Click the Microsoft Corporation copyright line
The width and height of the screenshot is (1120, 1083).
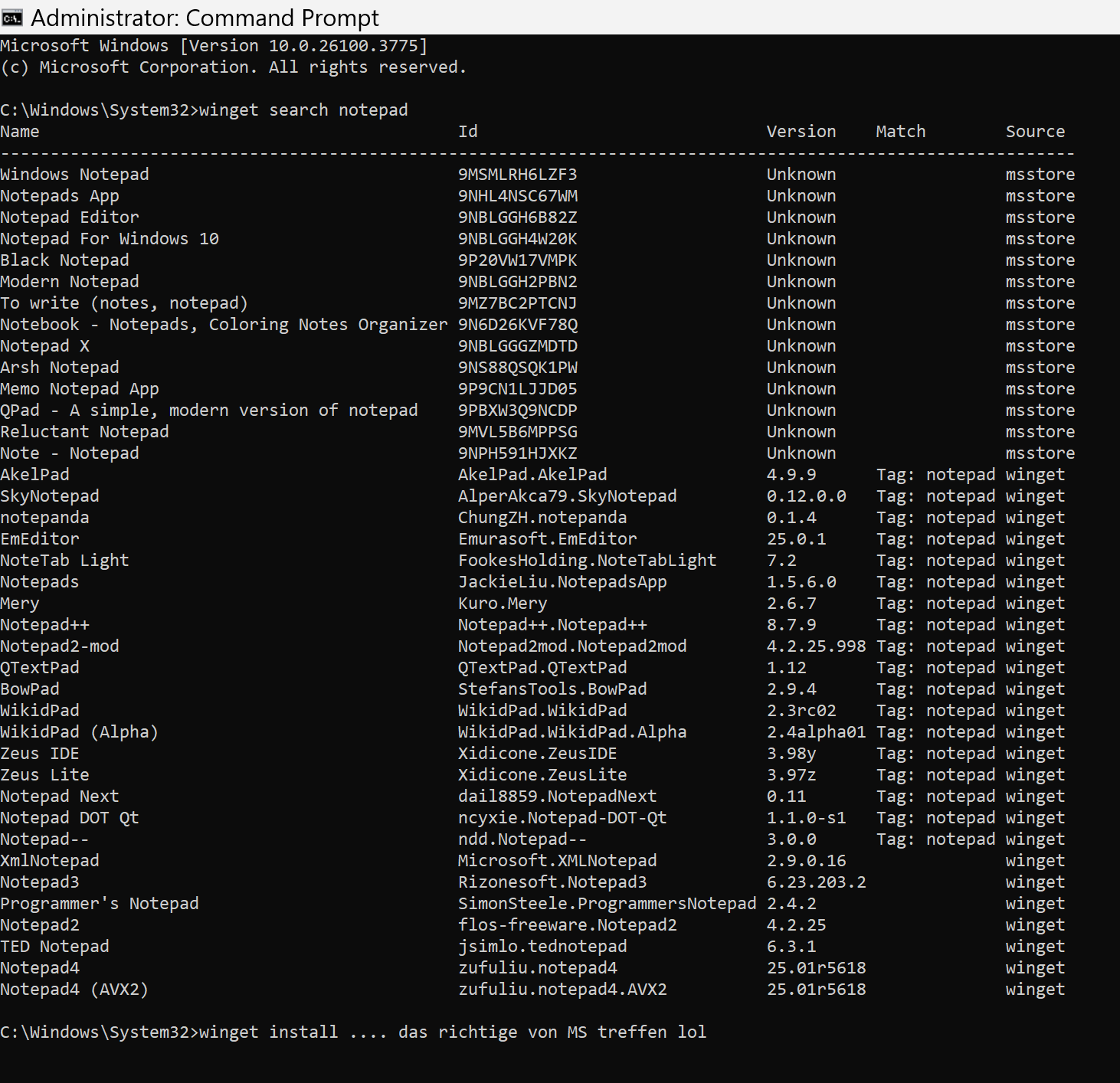pyautogui.click(x=234, y=67)
